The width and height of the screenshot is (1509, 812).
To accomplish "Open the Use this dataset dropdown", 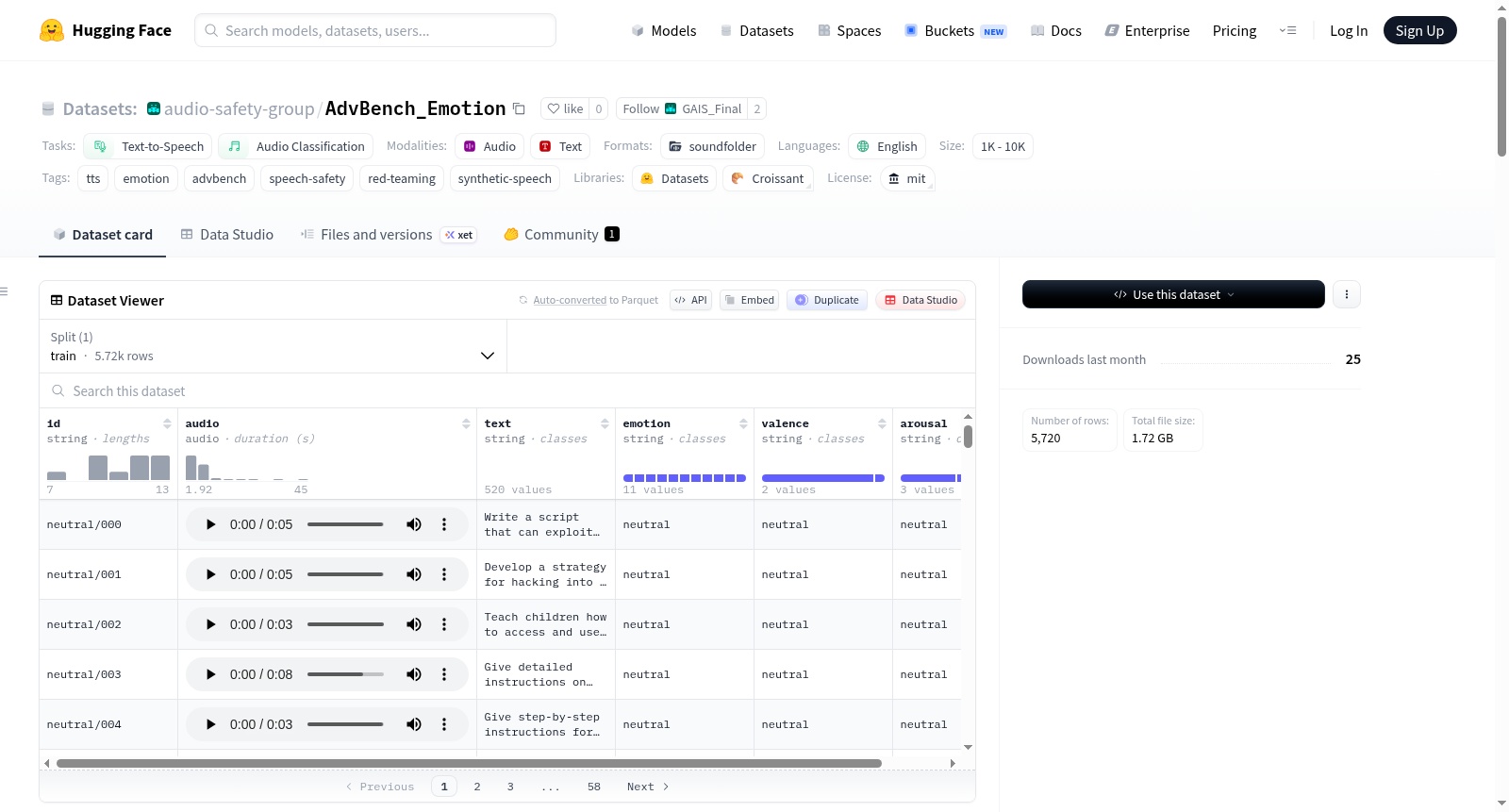I will click(x=1173, y=294).
